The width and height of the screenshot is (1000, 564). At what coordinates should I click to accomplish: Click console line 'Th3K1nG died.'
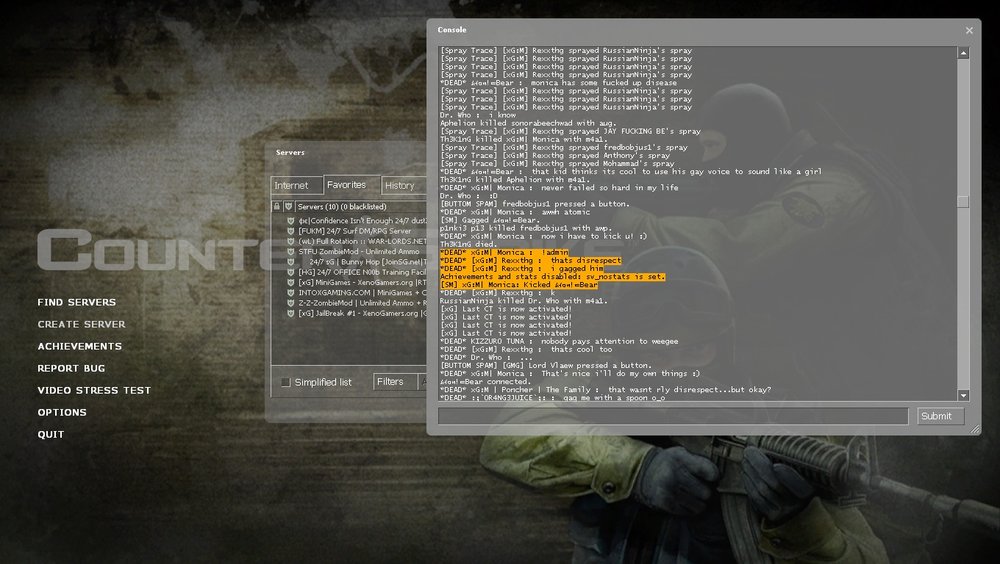469,244
